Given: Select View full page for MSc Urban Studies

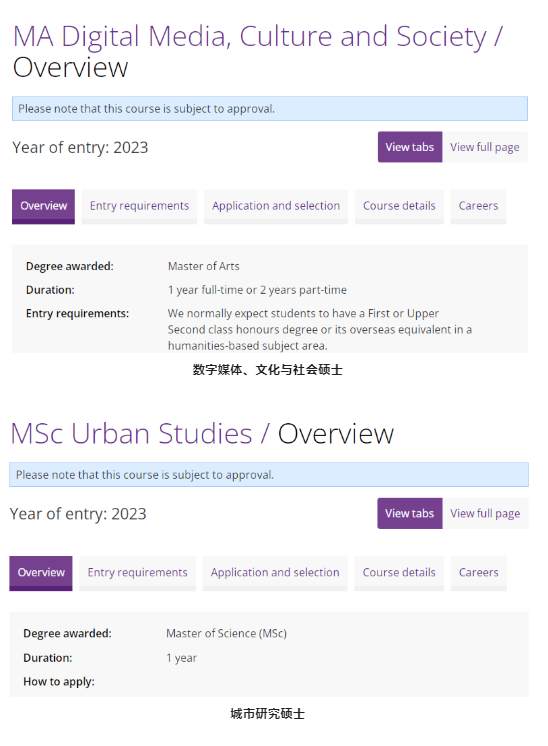Looking at the screenshot, I should point(485,513).
